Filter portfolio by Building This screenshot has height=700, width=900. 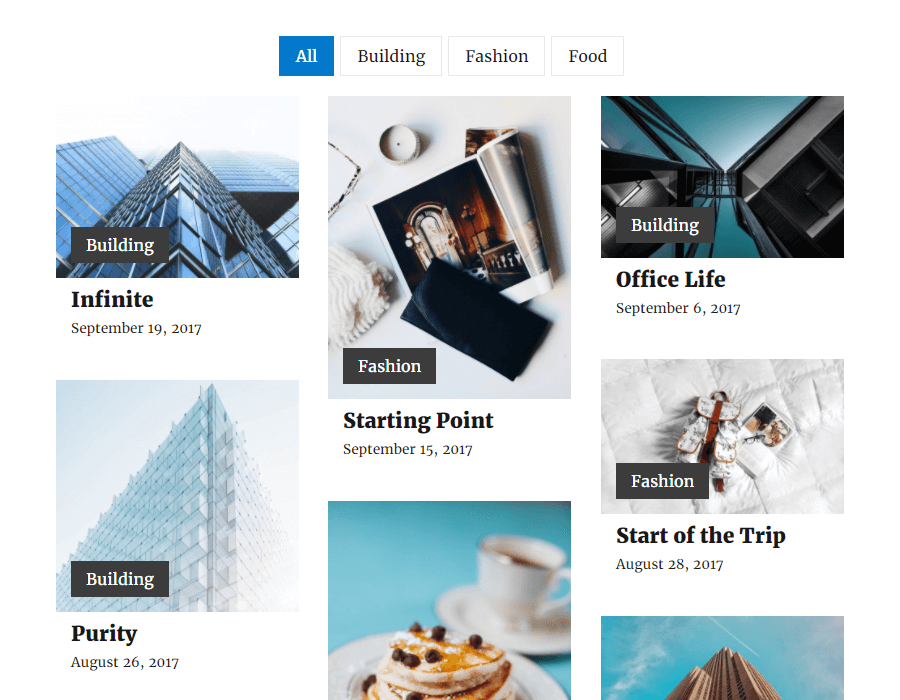(x=391, y=56)
